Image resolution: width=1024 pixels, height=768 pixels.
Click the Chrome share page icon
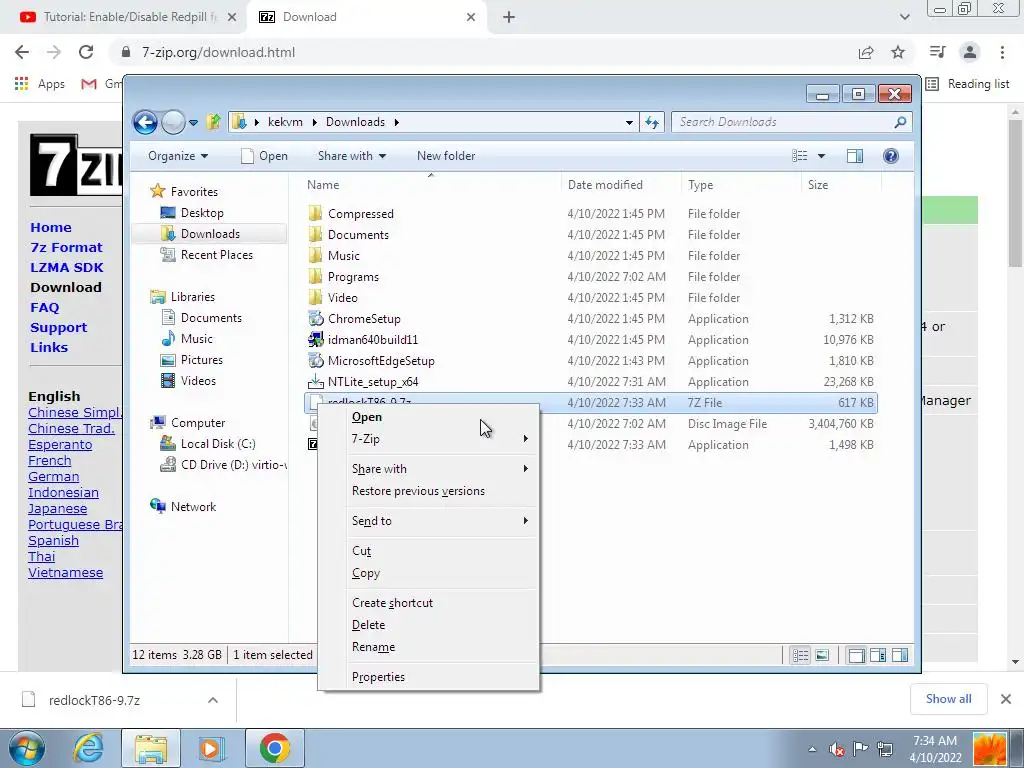coord(866,52)
